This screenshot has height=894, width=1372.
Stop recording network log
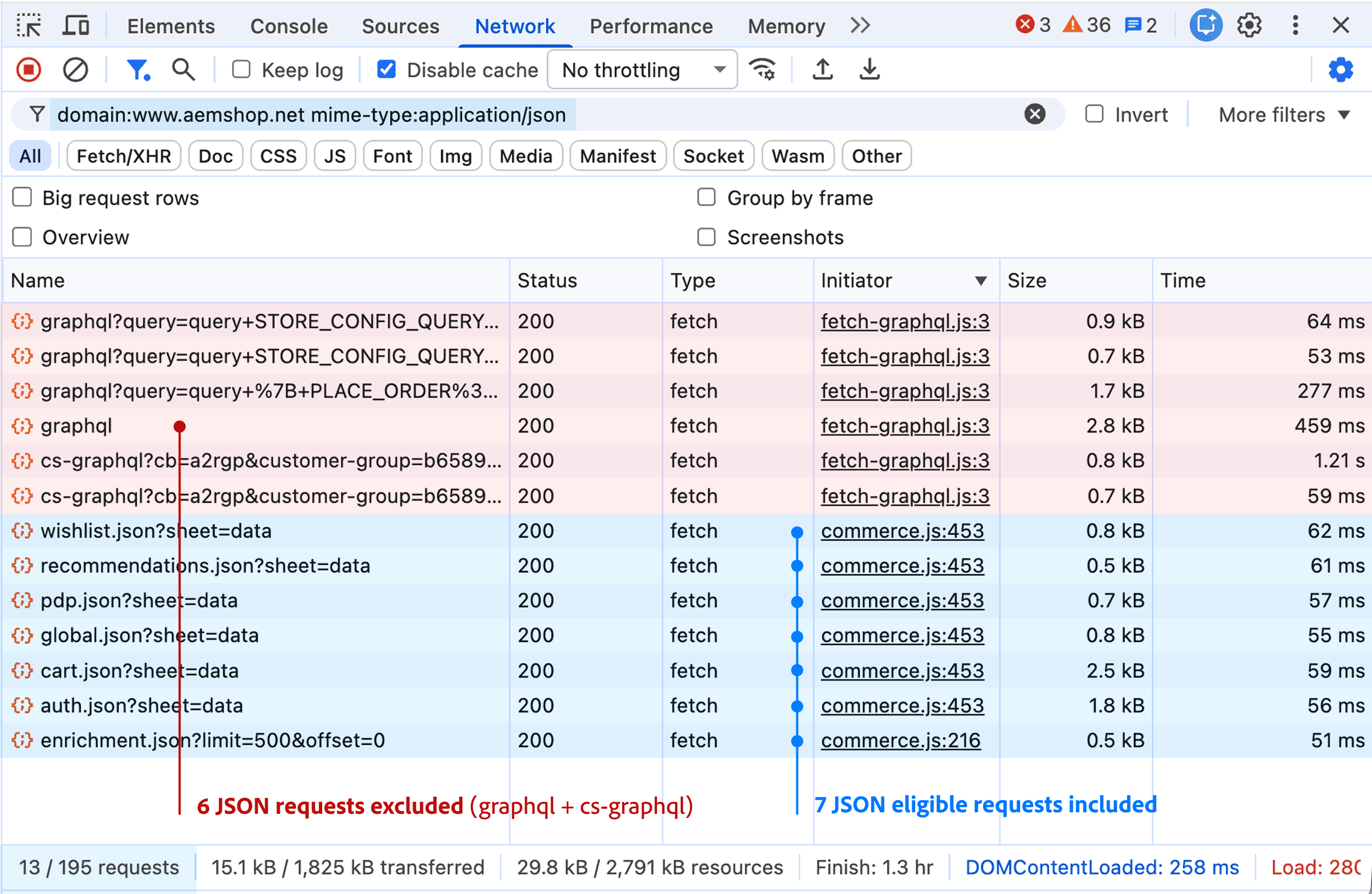29,70
